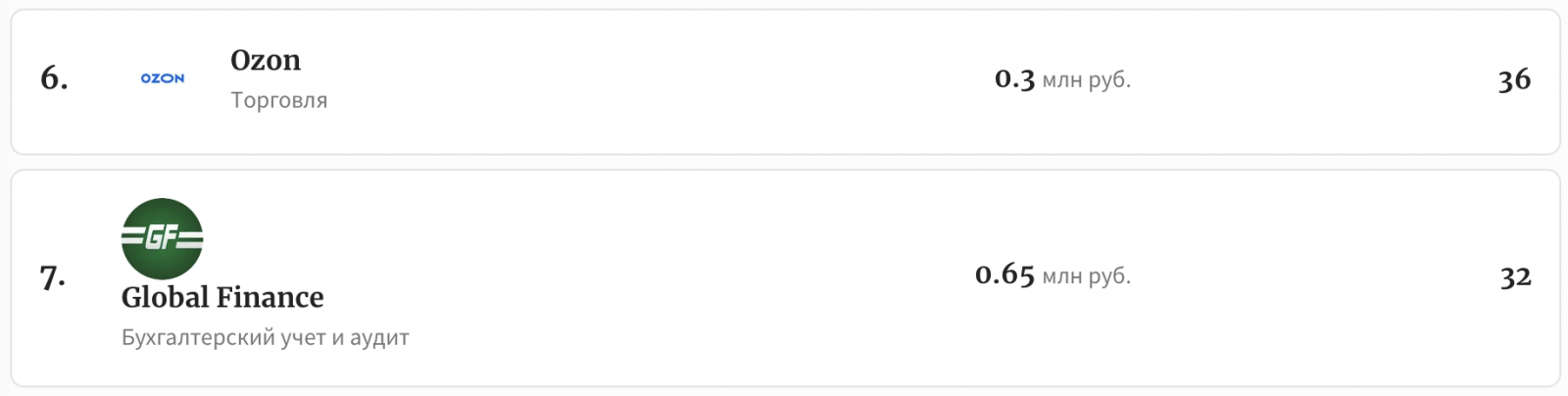Screen dimensions: 1568x396
Task: Click the white GF letters inside the logo
Action: [x=162, y=237]
